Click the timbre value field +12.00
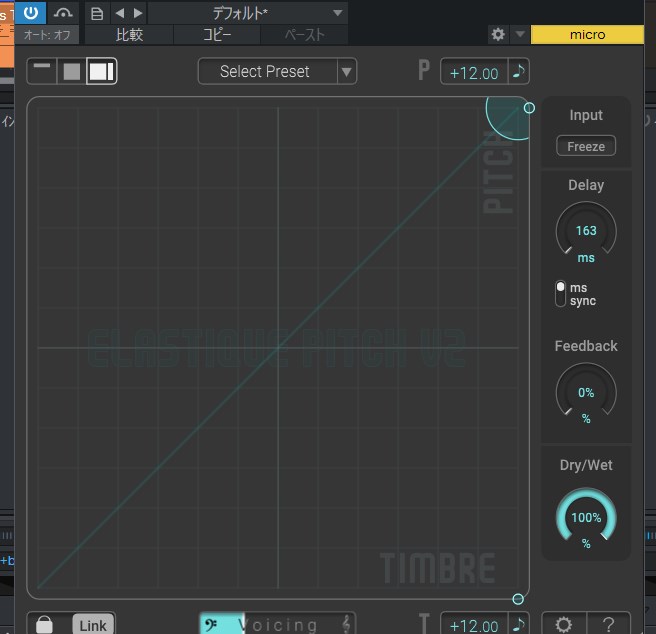Viewport: 656px width, 634px height. [474, 625]
